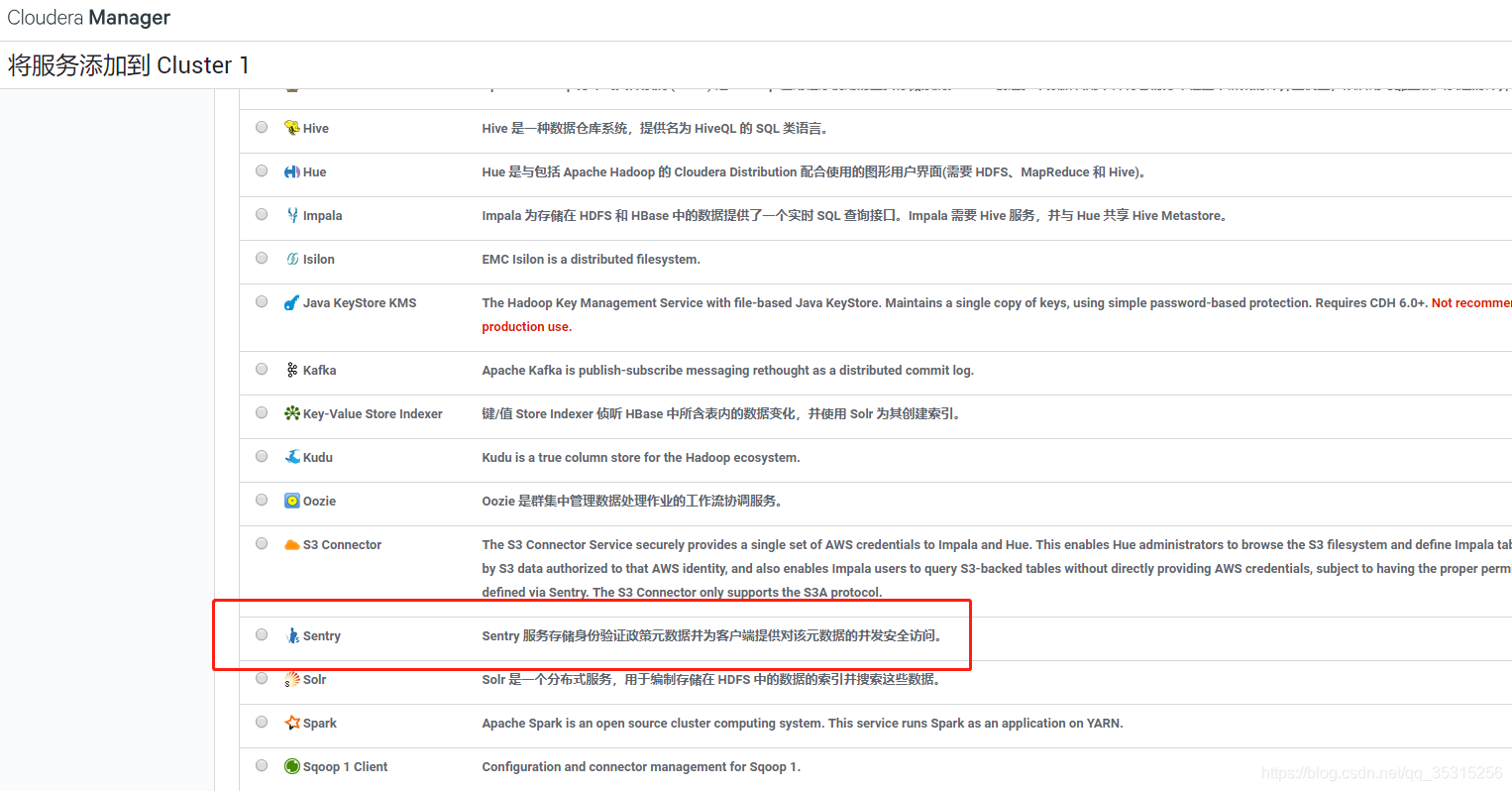The width and height of the screenshot is (1512, 791).
Task: Select the Isilon radio button
Action: (262, 258)
